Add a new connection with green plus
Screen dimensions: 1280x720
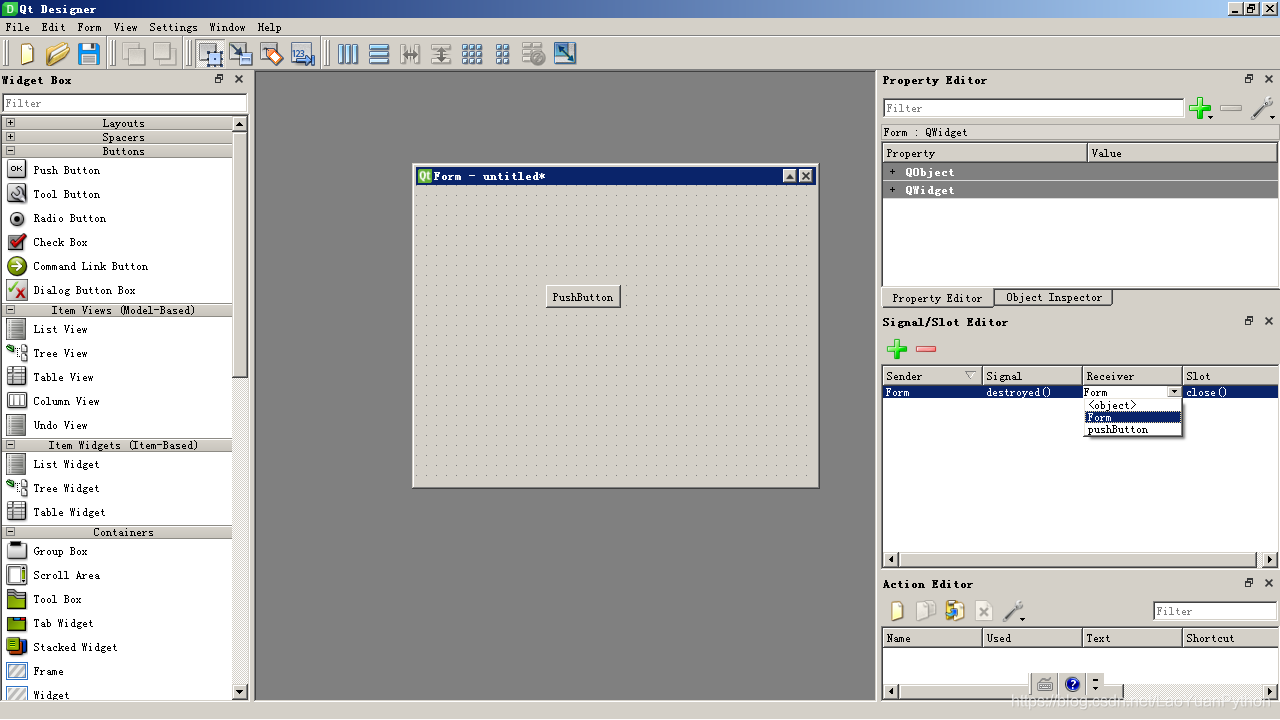897,349
